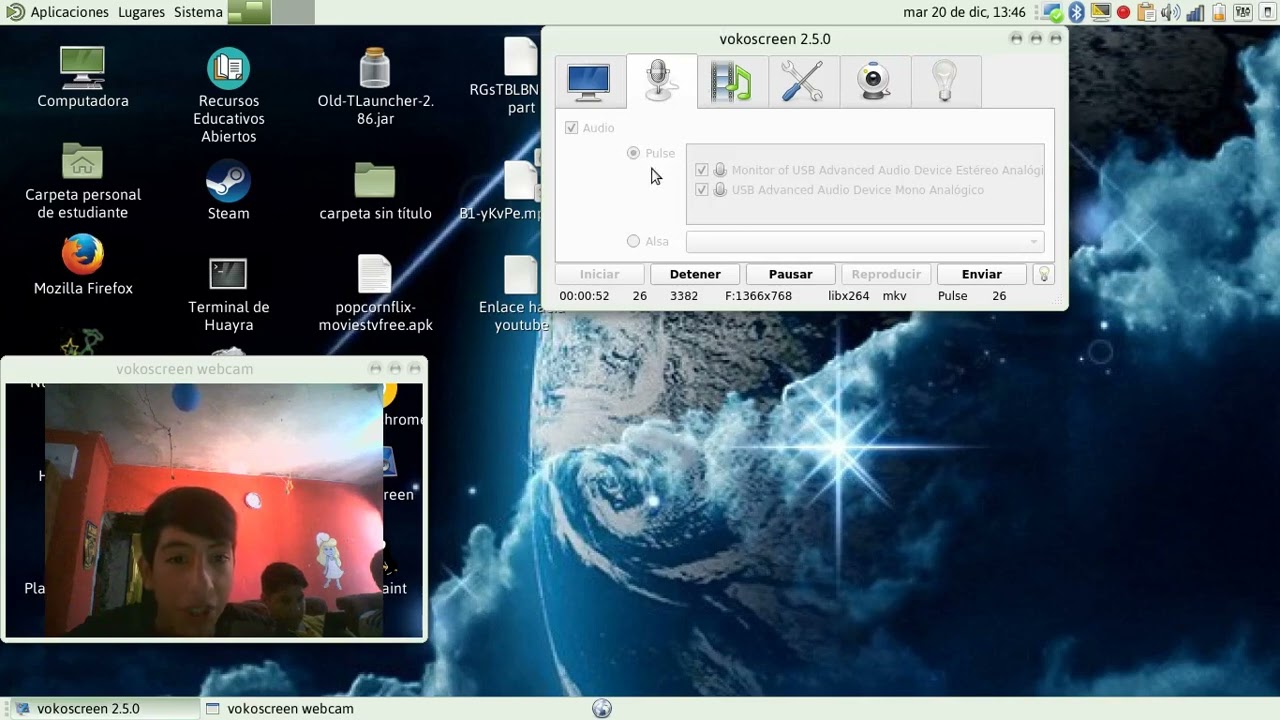The width and height of the screenshot is (1280, 720).
Task: Click the red recording indicator tray icon
Action: (1123, 12)
